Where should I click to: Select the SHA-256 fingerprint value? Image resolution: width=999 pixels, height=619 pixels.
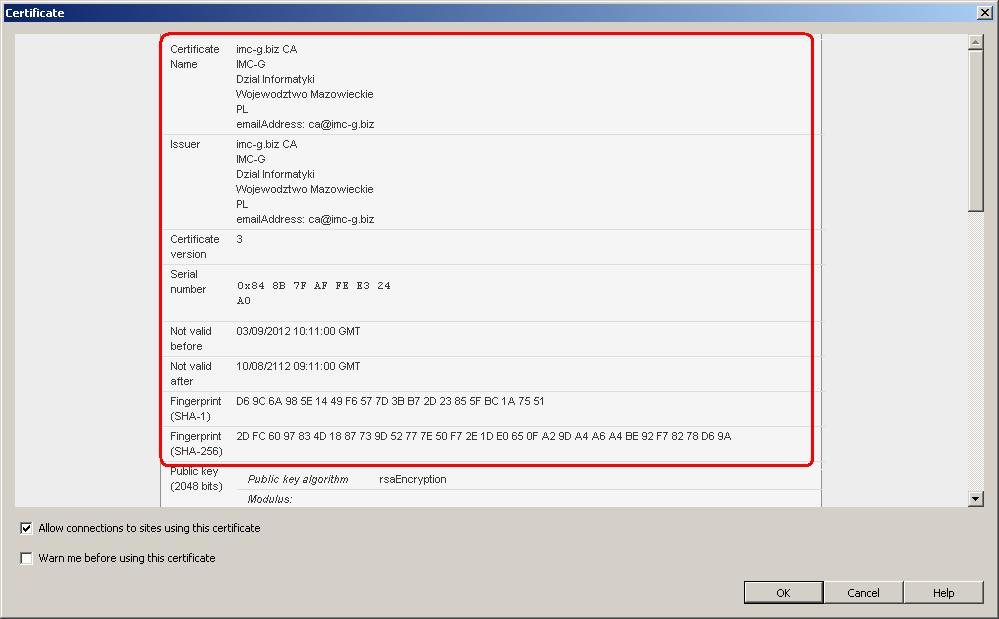coord(483,436)
